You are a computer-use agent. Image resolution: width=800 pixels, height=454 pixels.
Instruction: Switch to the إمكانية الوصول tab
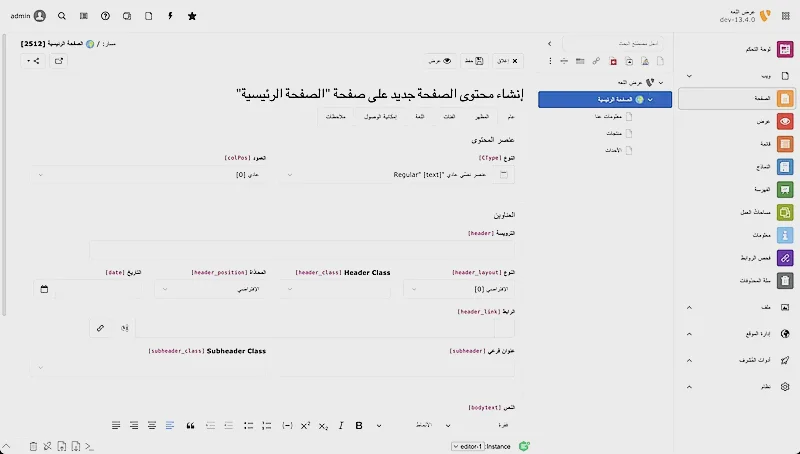[x=380, y=117]
